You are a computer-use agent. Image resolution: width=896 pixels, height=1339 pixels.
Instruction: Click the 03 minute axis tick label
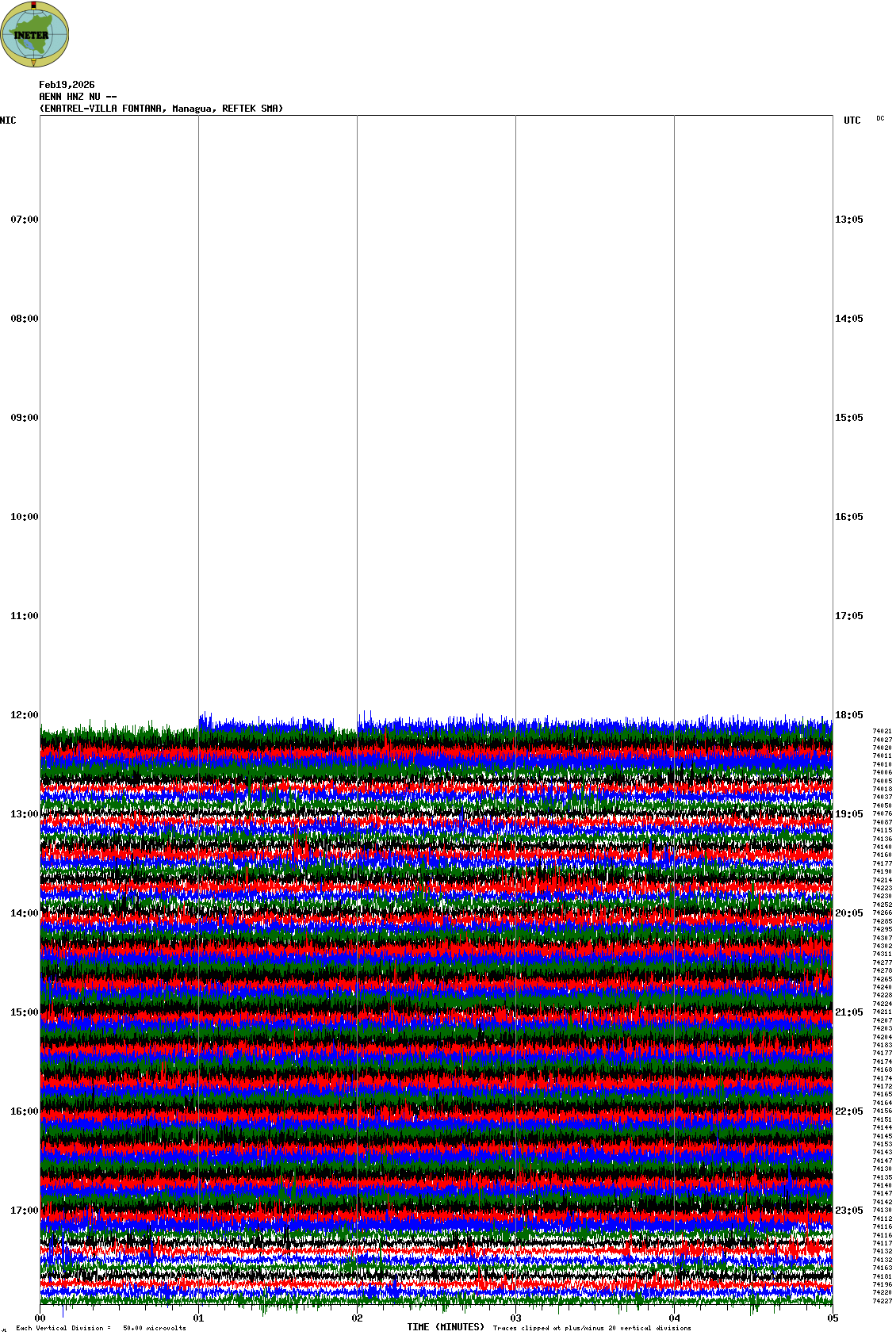[x=515, y=1318]
